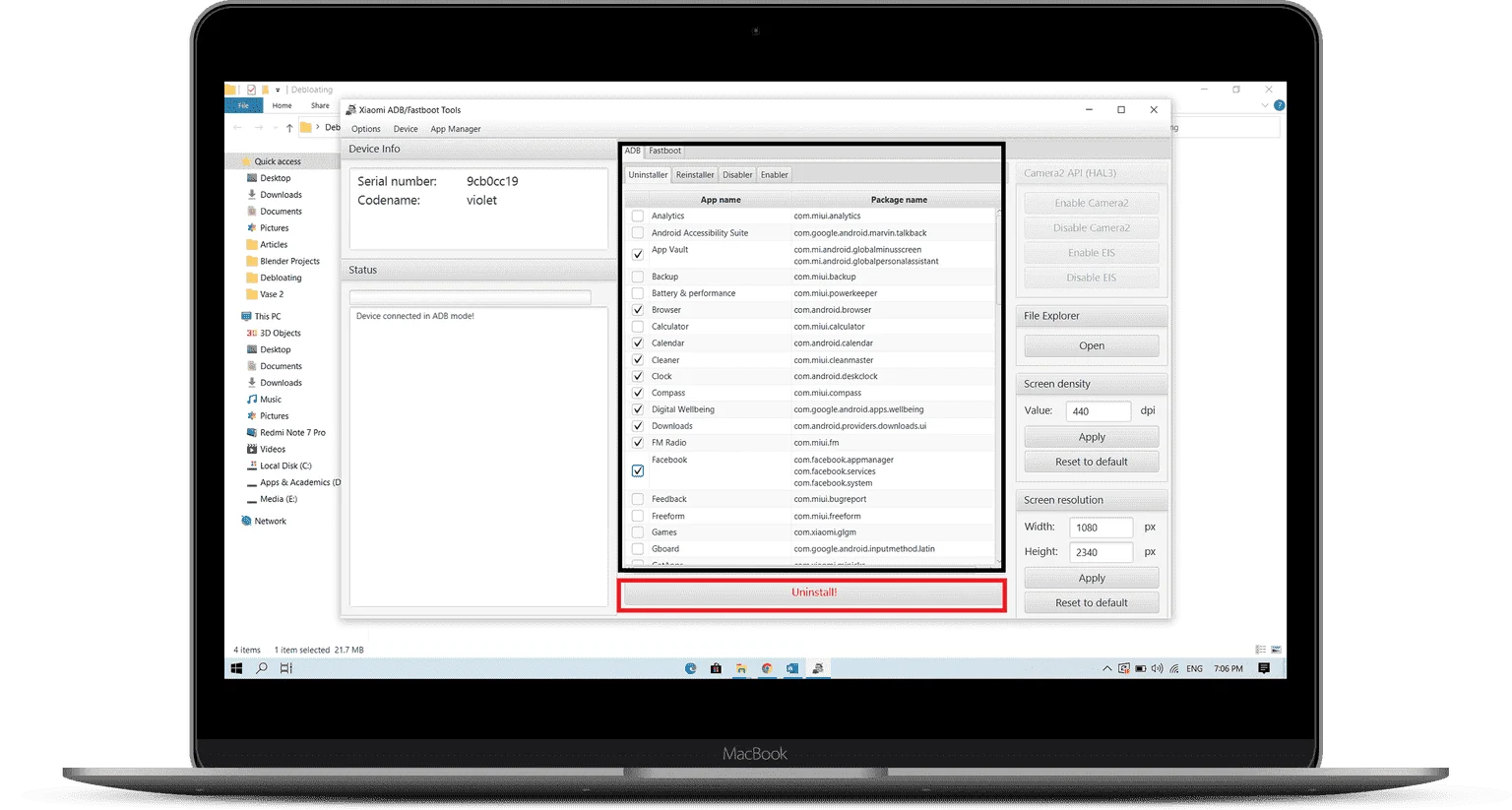Screen dimensions: 1512x810
Task: Check the Backup app checkbox
Action: (638, 277)
